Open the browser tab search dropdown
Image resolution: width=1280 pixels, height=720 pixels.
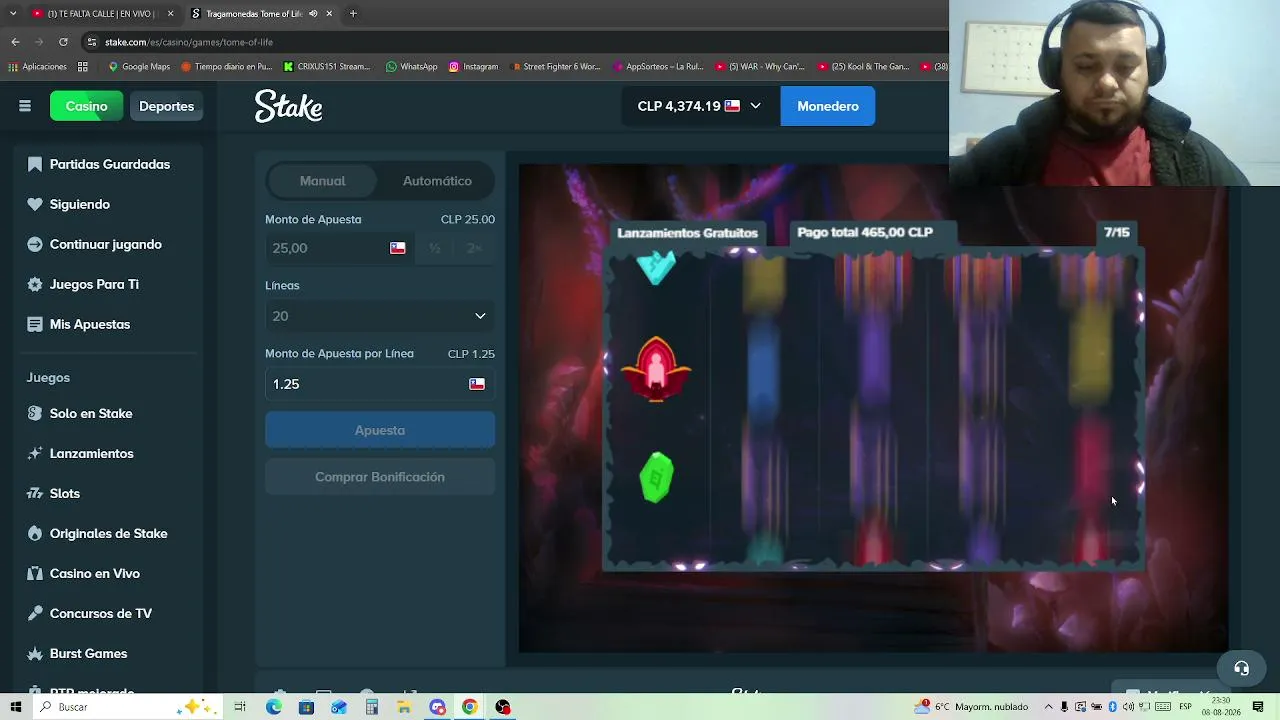pyautogui.click(x=13, y=14)
